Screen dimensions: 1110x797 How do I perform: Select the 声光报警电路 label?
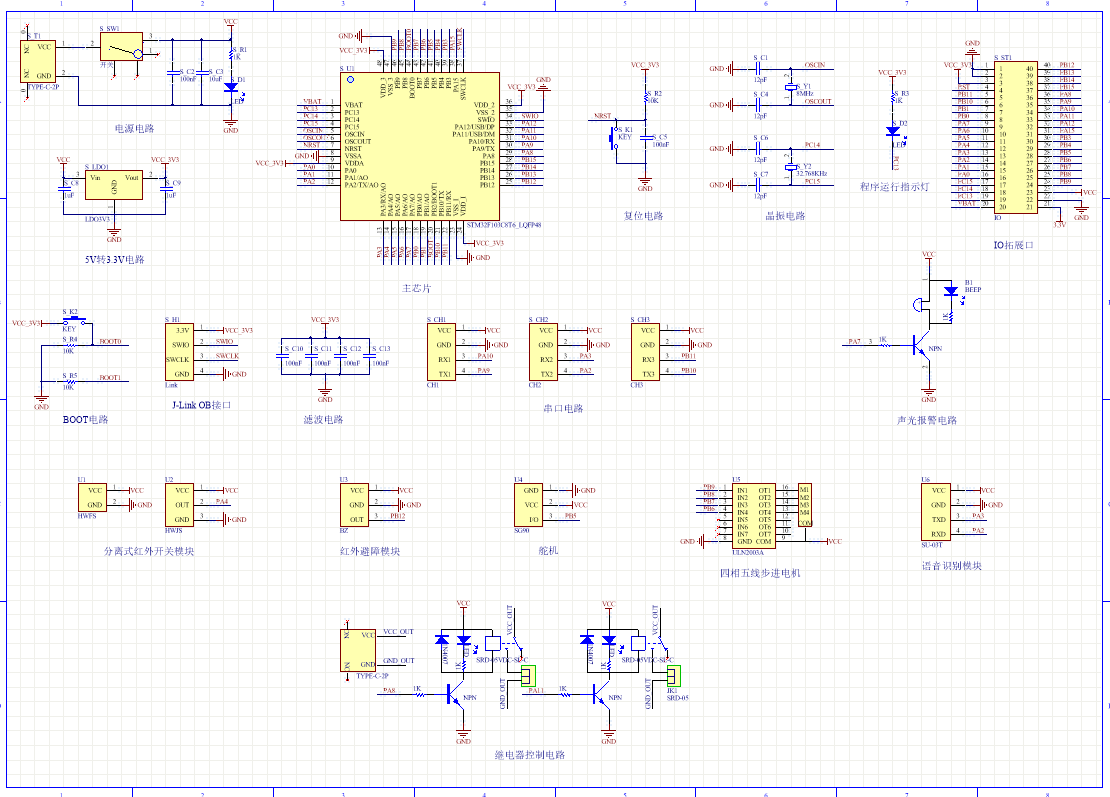927,420
